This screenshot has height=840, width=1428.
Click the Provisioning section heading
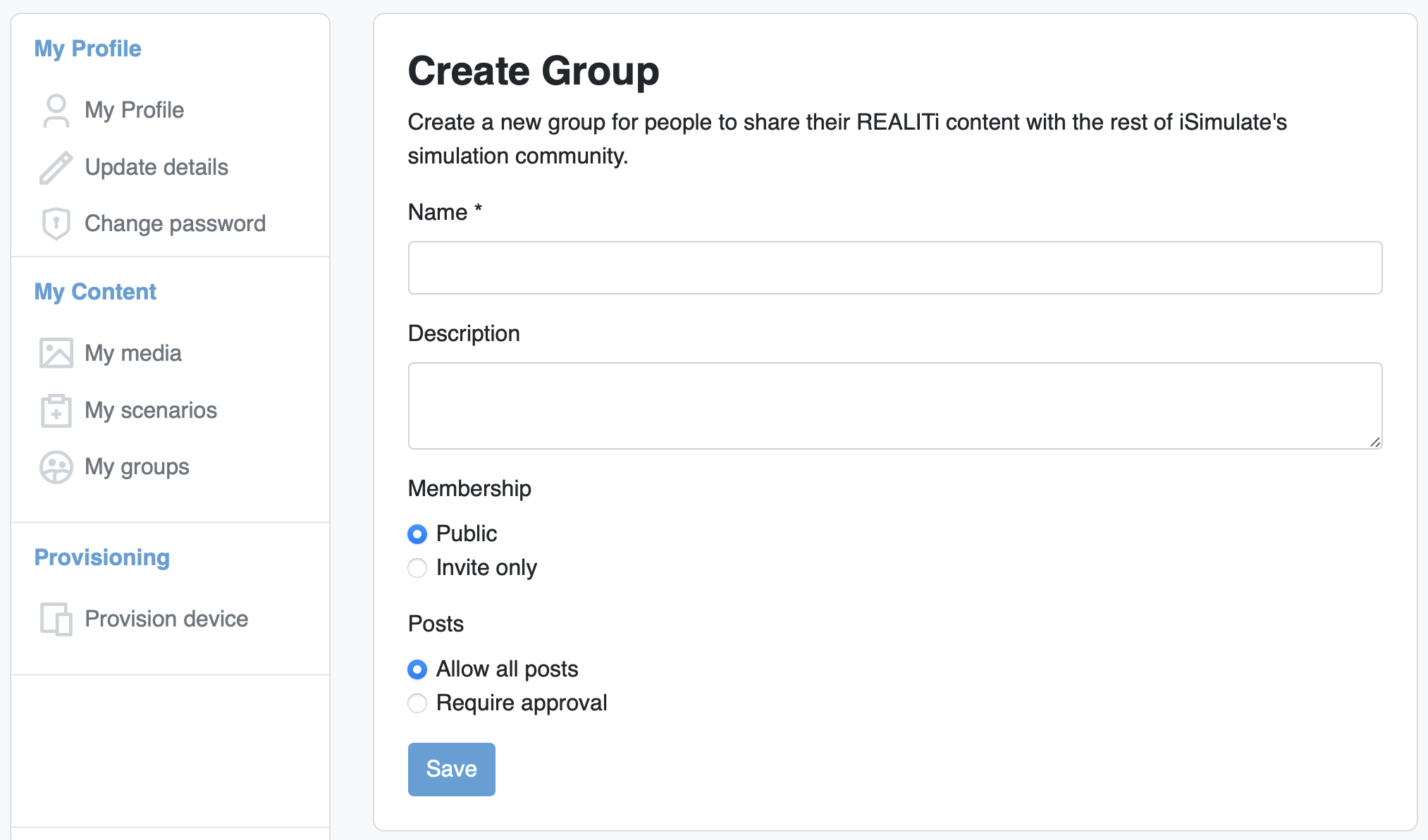(x=101, y=557)
